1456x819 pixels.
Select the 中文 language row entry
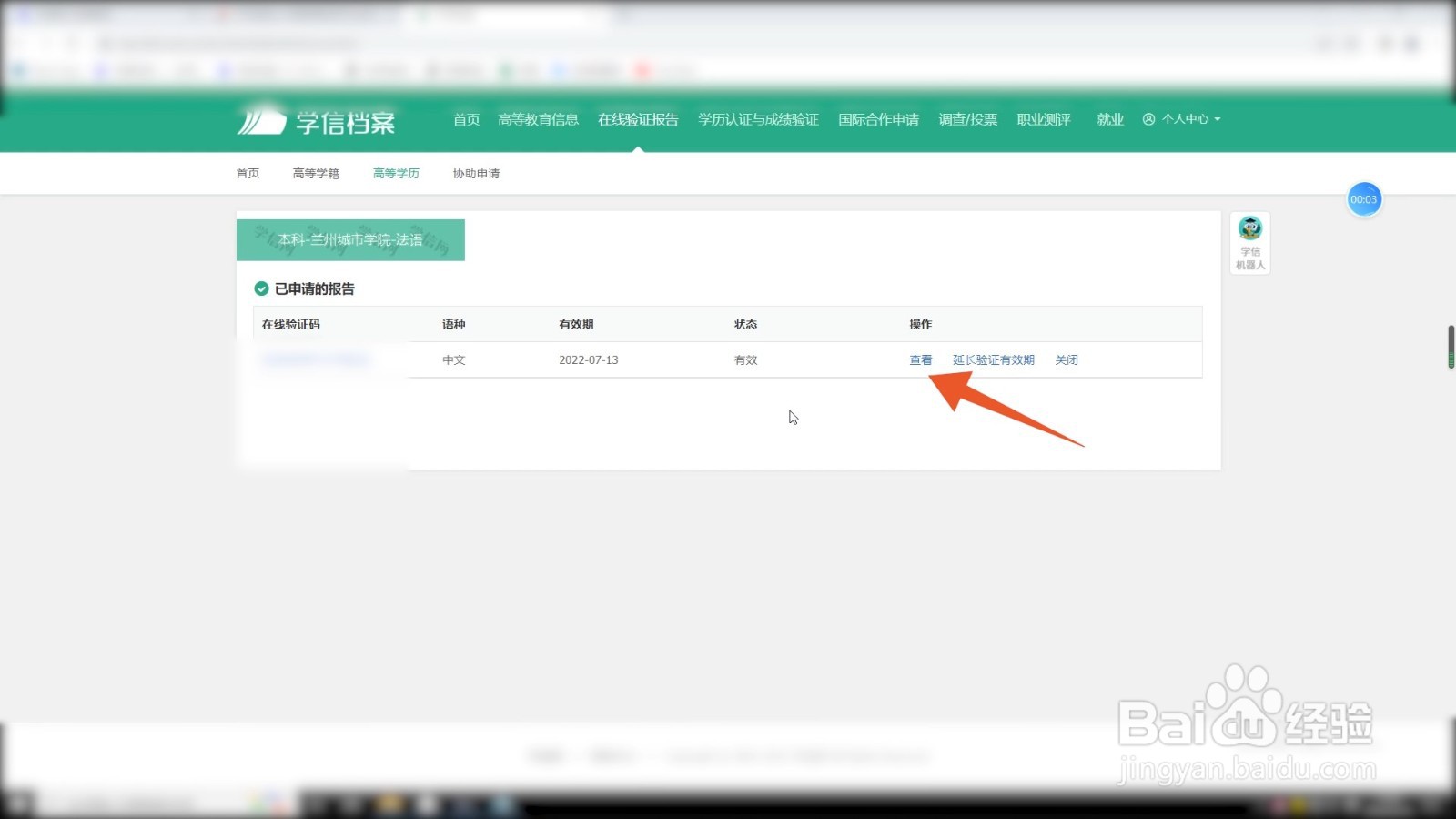[452, 359]
